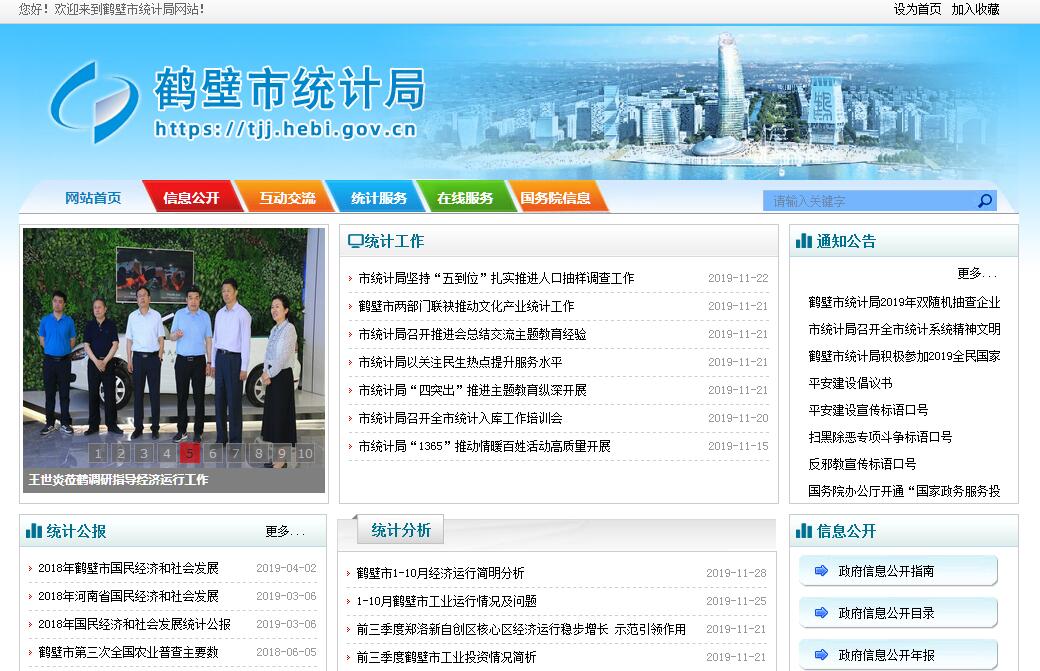This screenshot has width=1040, height=671.
Task: Click 设为首页 link at top
Action: (x=917, y=9)
